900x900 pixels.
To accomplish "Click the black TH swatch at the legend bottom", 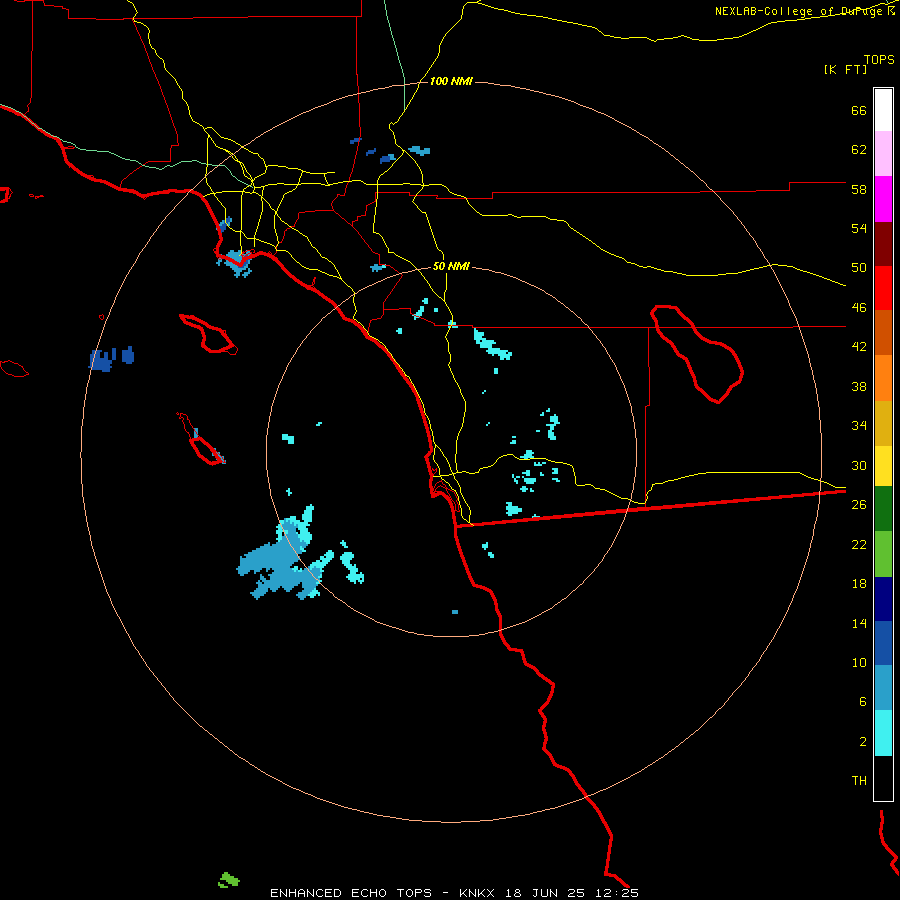I will [x=883, y=778].
